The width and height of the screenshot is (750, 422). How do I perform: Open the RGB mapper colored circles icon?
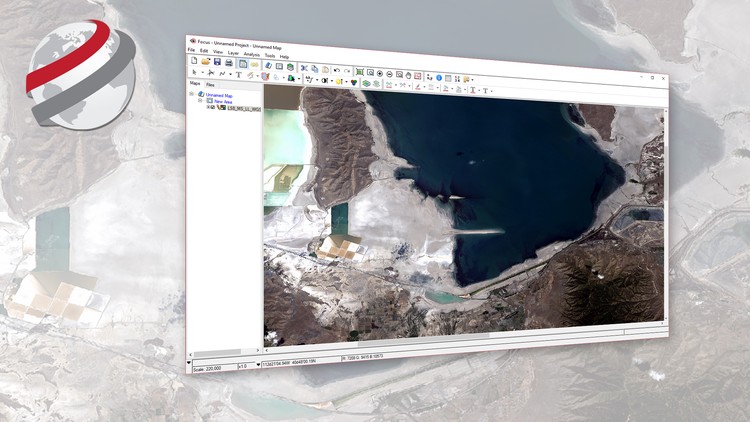pos(353,82)
